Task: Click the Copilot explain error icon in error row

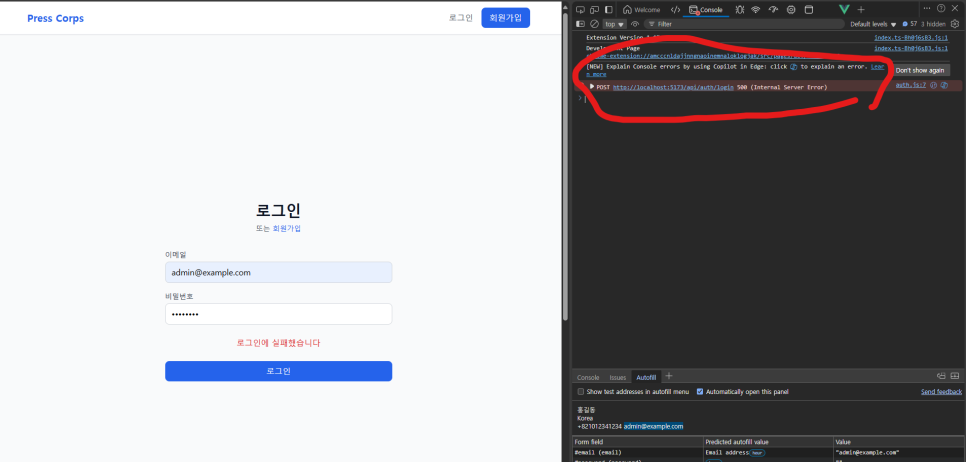Action: pyautogui.click(x=944, y=85)
